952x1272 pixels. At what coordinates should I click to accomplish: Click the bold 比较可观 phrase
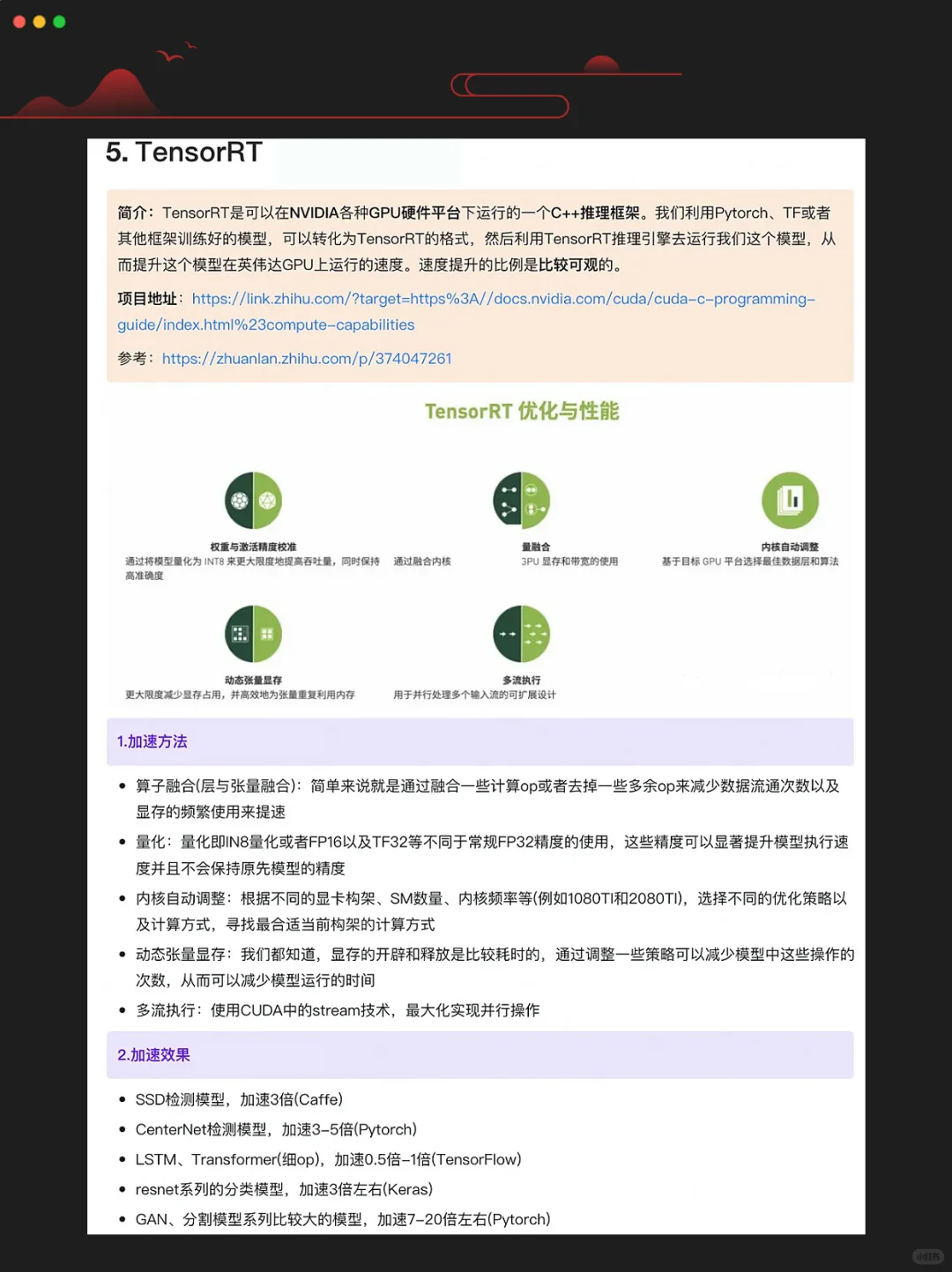[568, 264]
